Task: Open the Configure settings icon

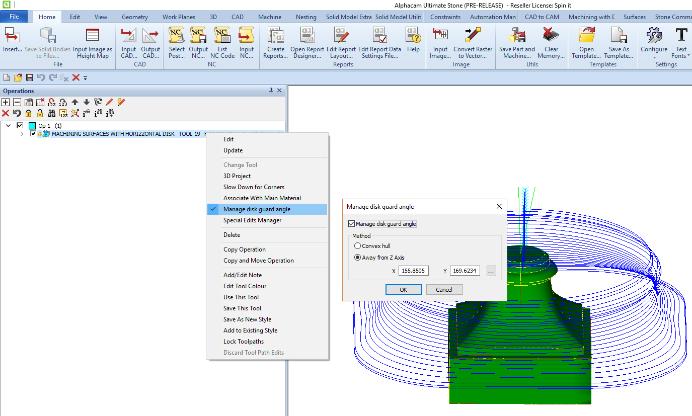Action: click(x=654, y=42)
